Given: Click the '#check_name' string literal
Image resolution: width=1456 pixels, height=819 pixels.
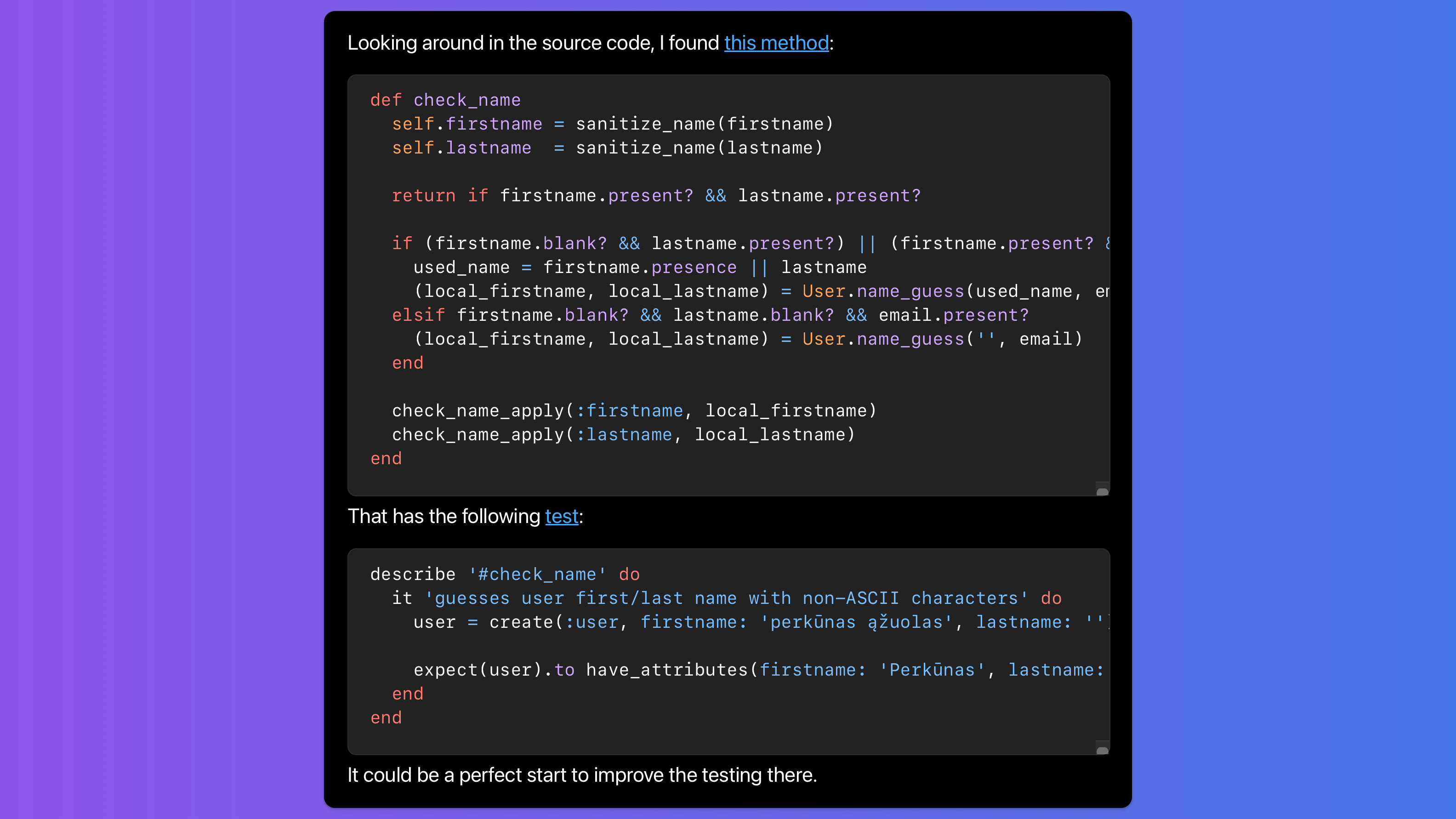Looking at the screenshot, I should coord(537,574).
